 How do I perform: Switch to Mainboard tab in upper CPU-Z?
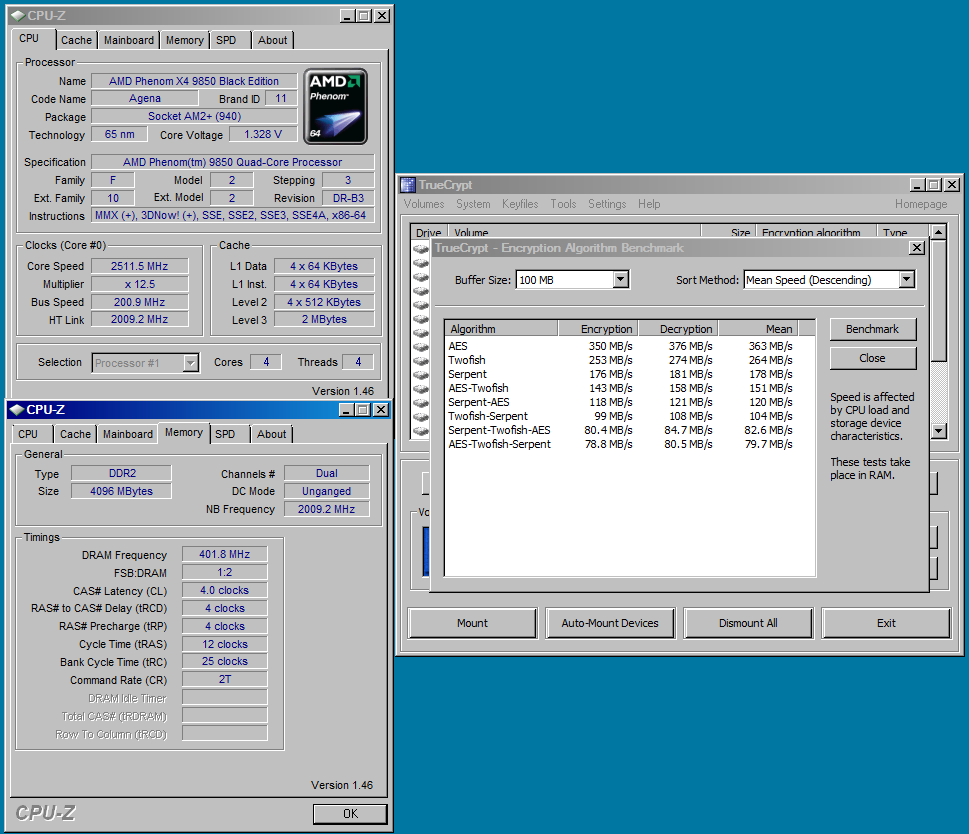click(x=129, y=40)
